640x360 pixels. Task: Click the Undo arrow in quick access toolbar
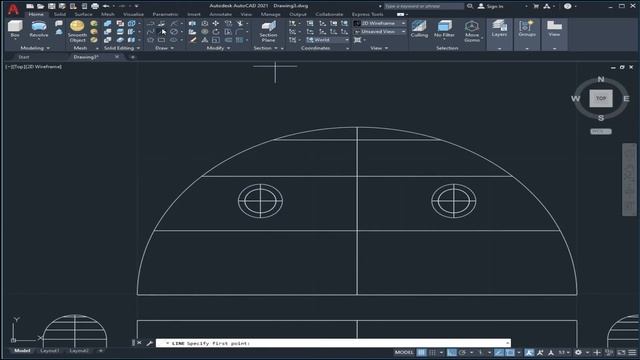pos(106,6)
